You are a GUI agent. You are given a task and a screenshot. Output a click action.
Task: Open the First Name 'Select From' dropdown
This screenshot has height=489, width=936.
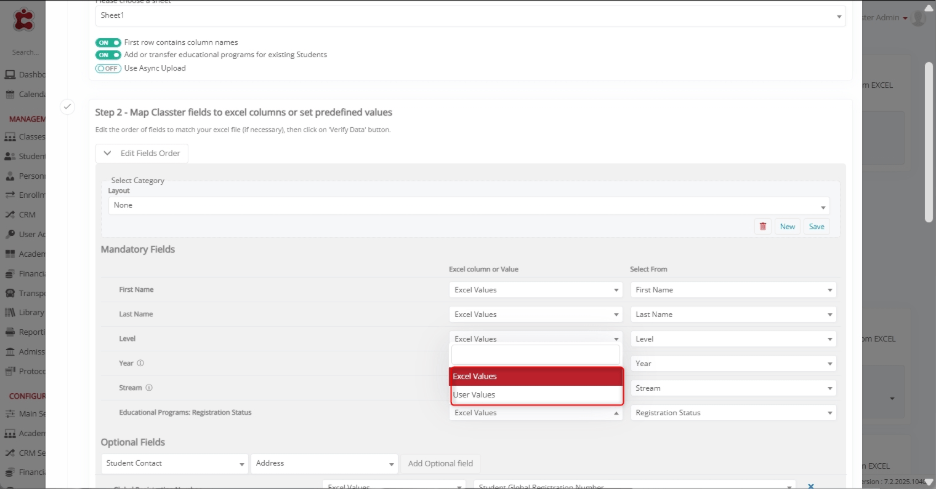click(733, 290)
